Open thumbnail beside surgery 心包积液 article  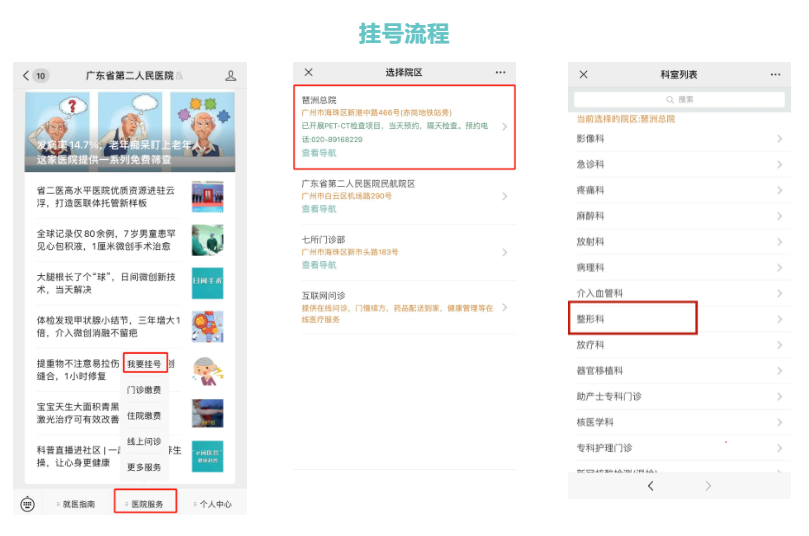point(207,240)
